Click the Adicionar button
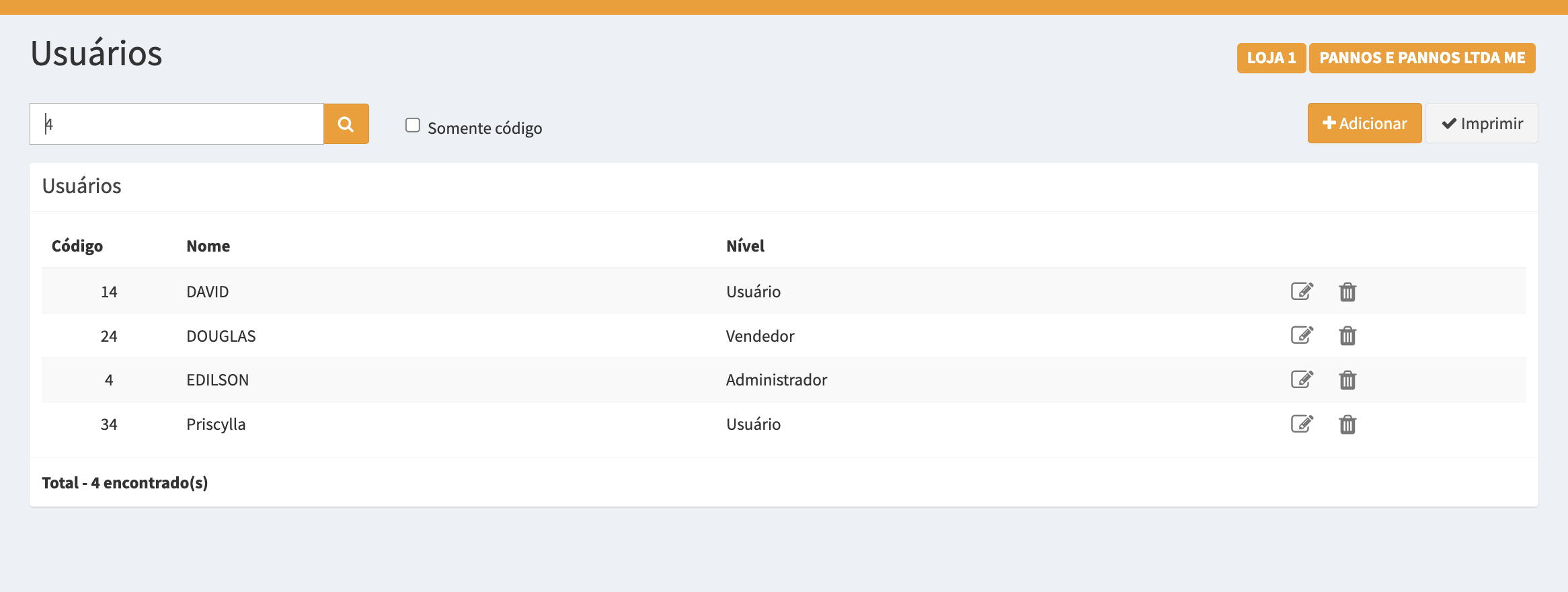1568x592 pixels. click(x=1364, y=123)
